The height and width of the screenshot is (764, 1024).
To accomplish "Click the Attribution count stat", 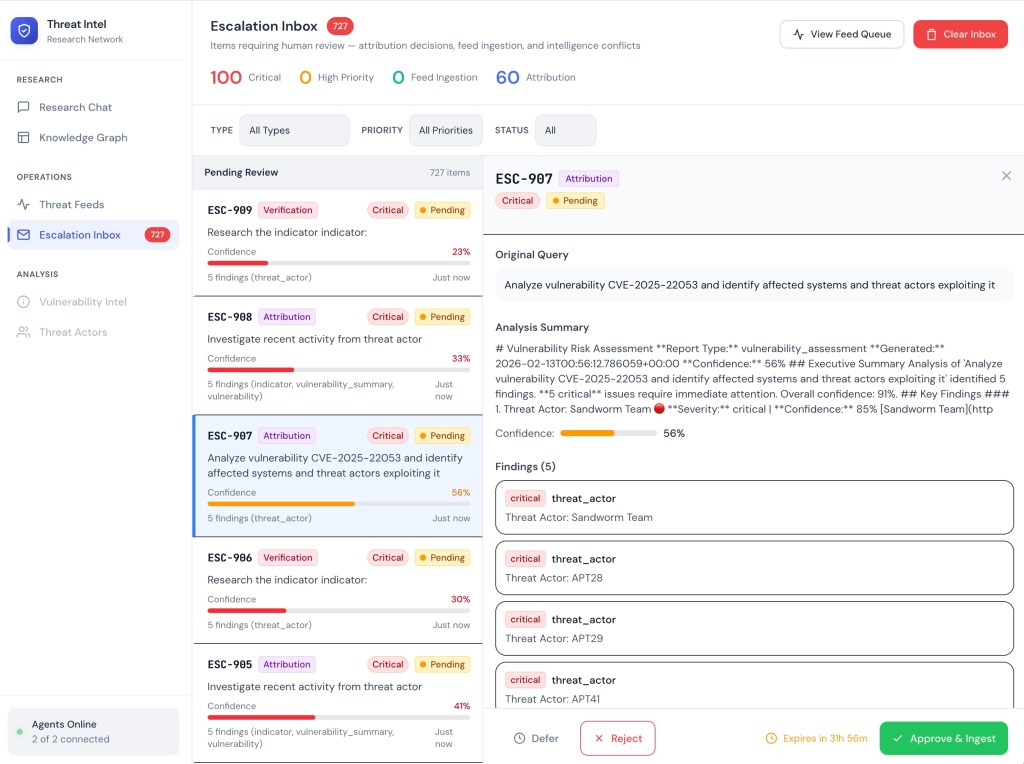I will (536, 78).
